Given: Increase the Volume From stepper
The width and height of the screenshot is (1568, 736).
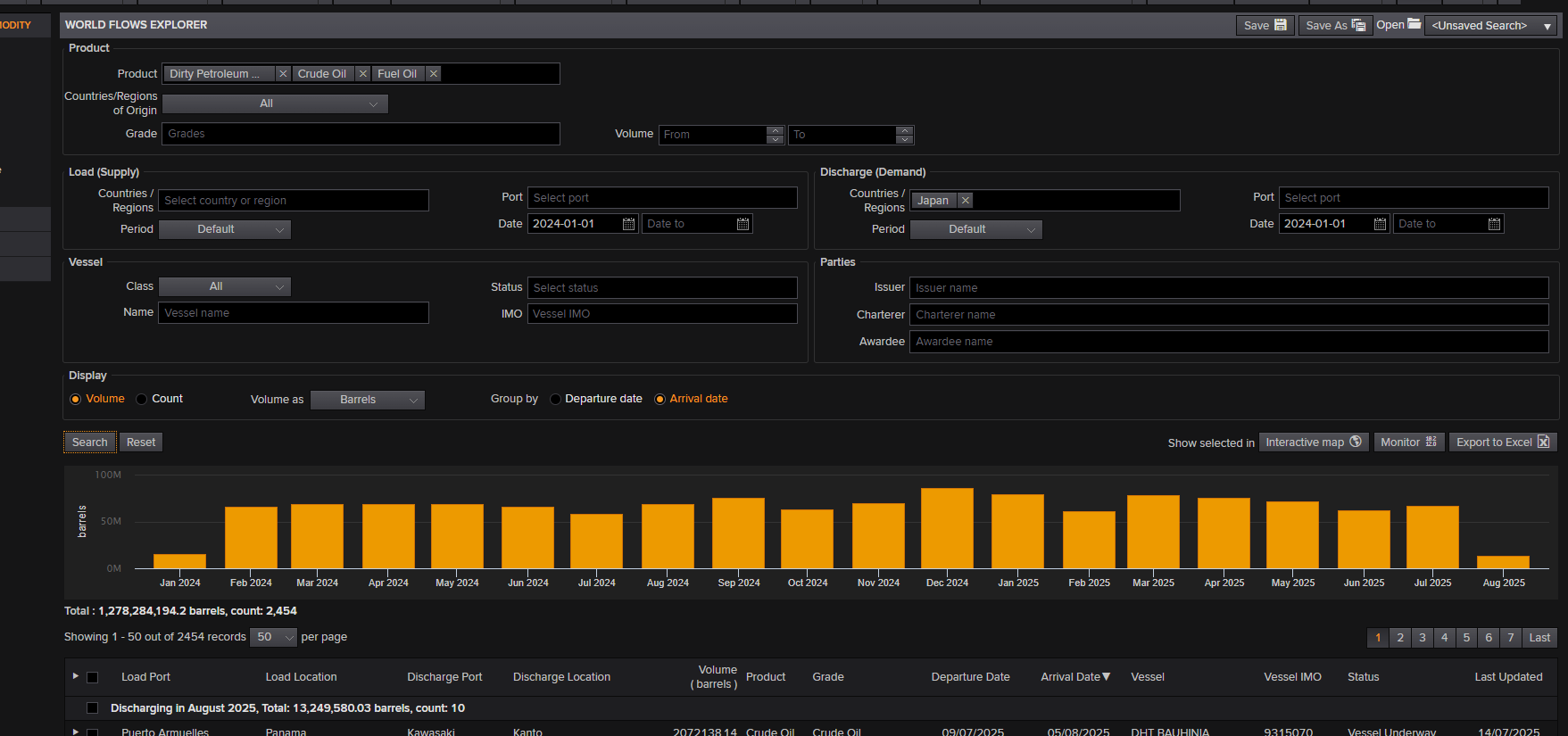Looking at the screenshot, I should pyautogui.click(x=776, y=130).
